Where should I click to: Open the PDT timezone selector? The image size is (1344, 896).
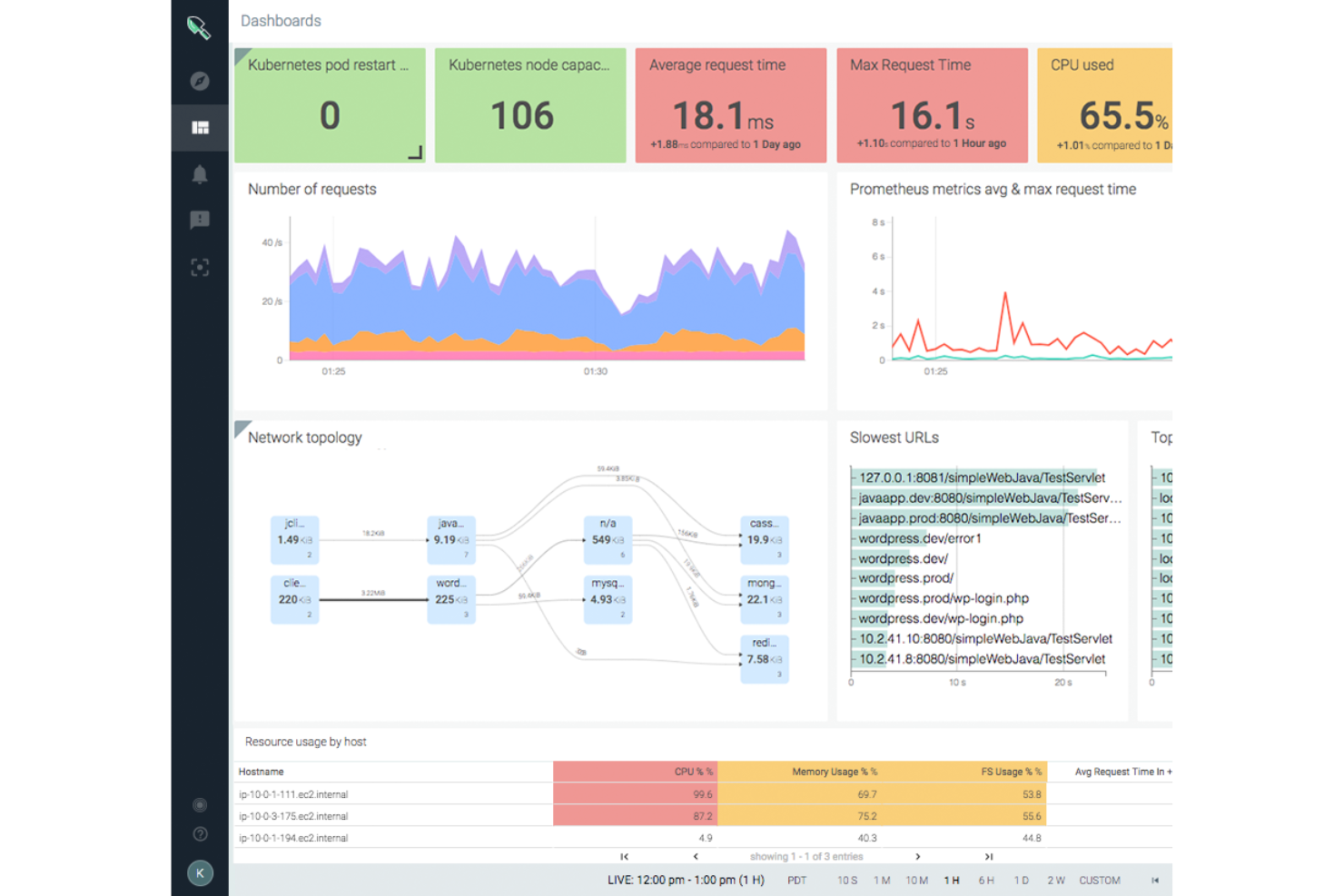[796, 880]
